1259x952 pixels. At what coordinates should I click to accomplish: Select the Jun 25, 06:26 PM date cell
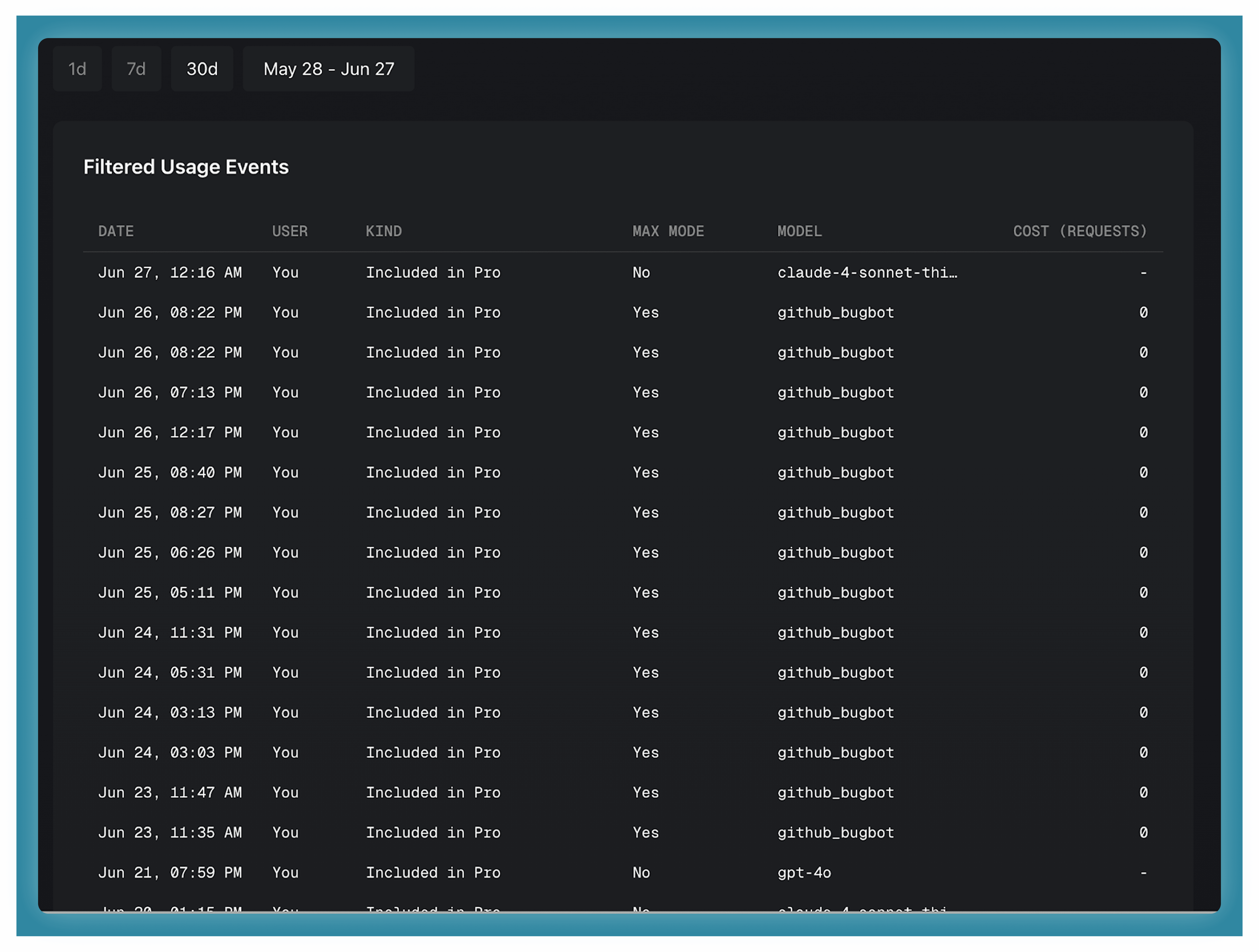pos(170,553)
